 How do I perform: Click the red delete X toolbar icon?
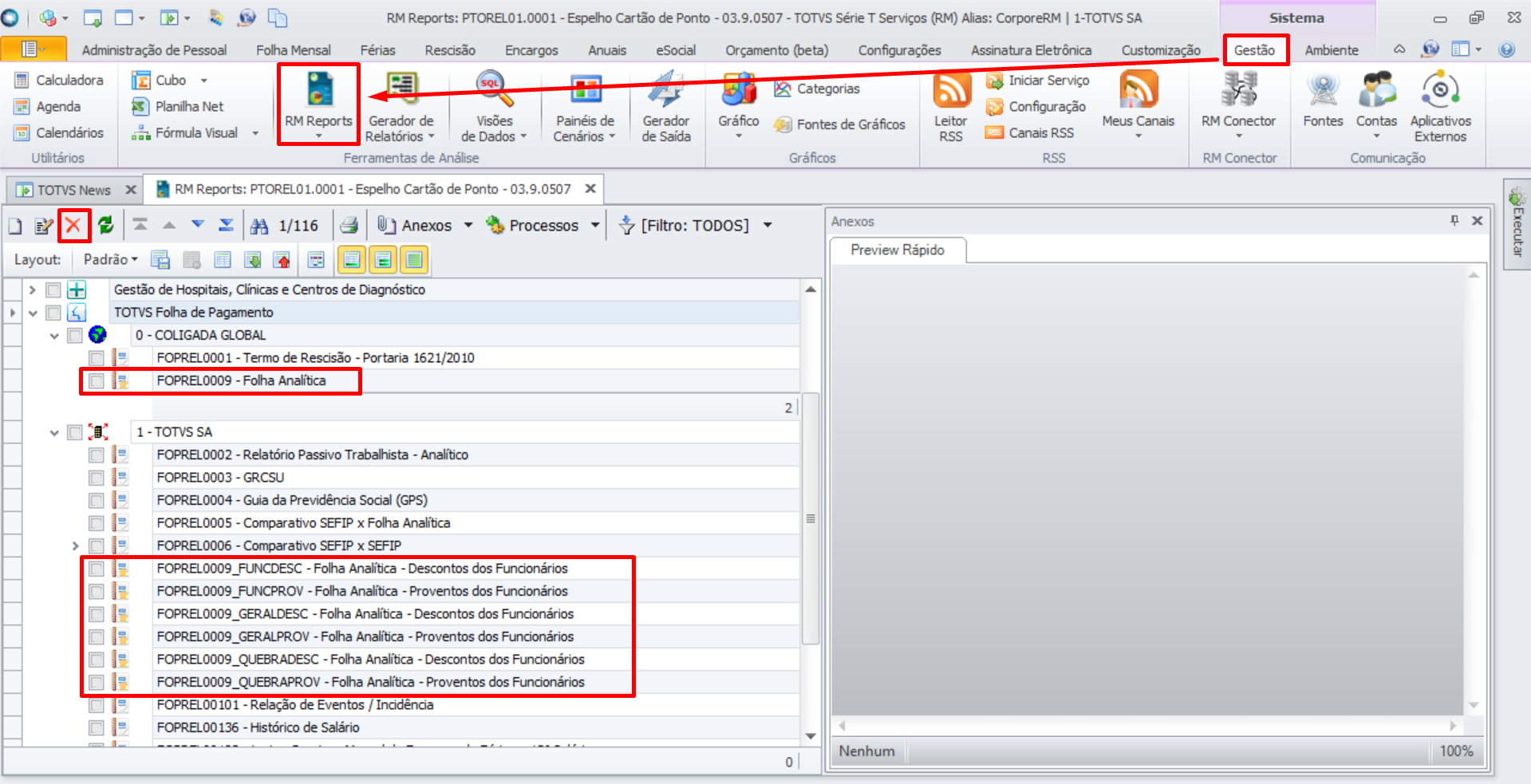pos(73,225)
